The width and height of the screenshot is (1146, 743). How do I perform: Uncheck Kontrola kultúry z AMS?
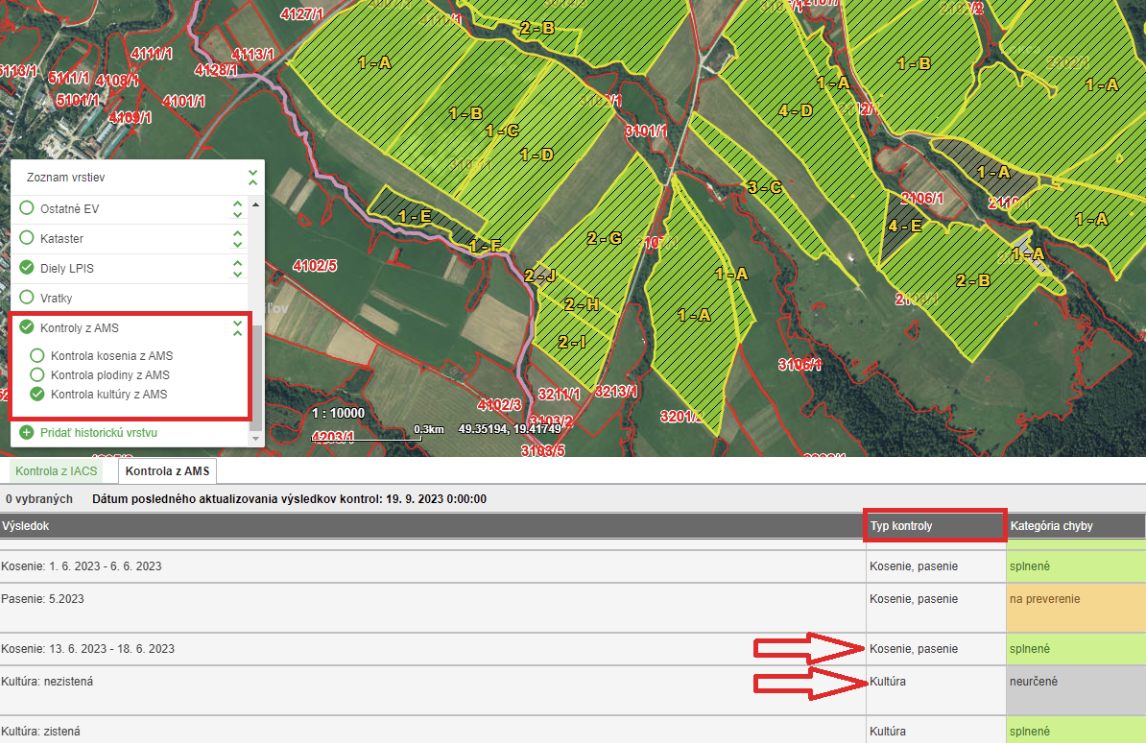[37, 395]
